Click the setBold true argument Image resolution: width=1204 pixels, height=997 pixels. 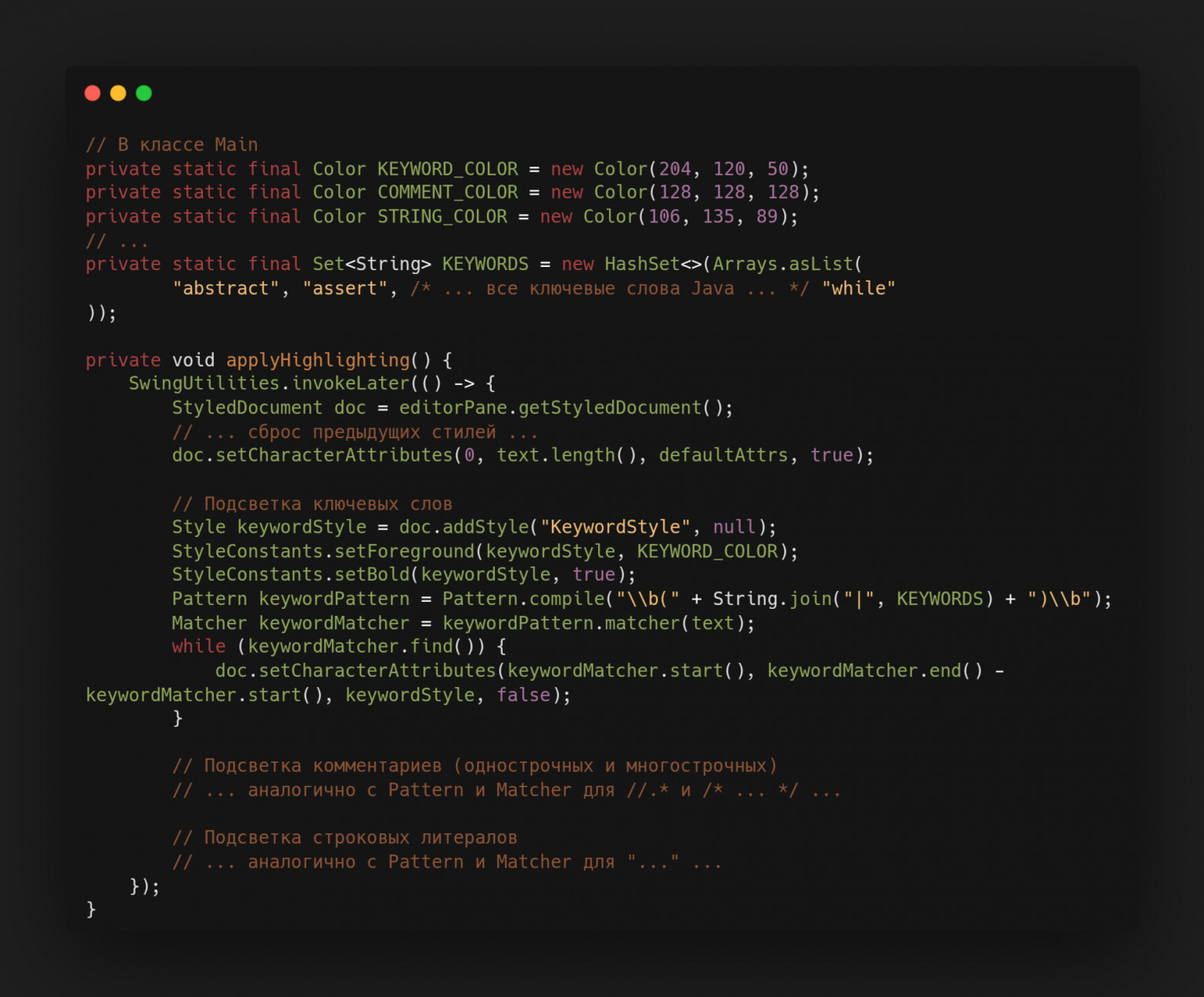tap(594, 574)
